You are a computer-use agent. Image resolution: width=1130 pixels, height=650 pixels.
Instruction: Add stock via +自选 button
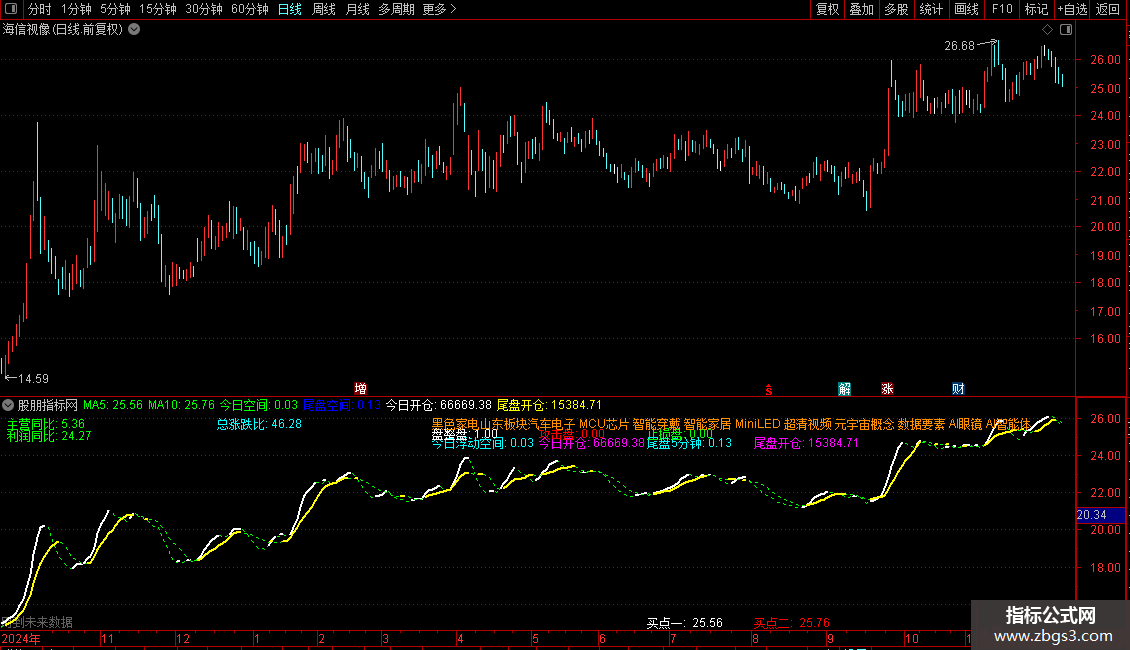[1072, 9]
